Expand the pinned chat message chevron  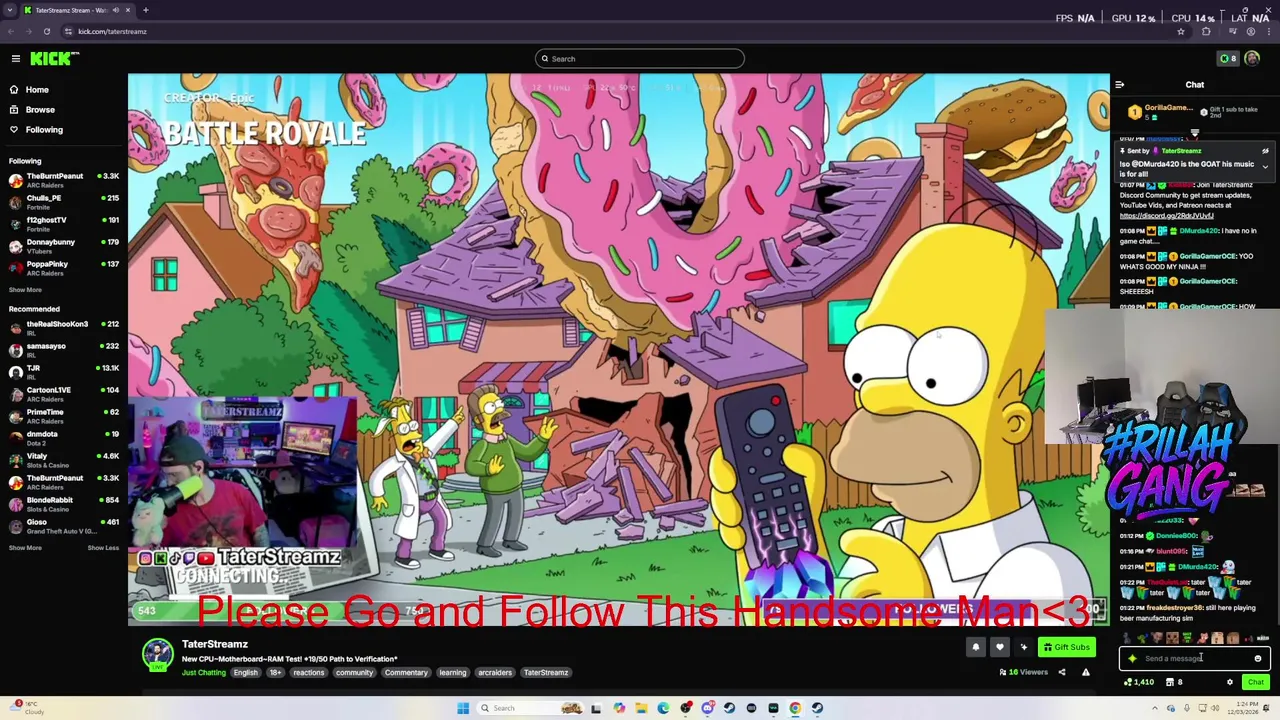[x=1265, y=167]
